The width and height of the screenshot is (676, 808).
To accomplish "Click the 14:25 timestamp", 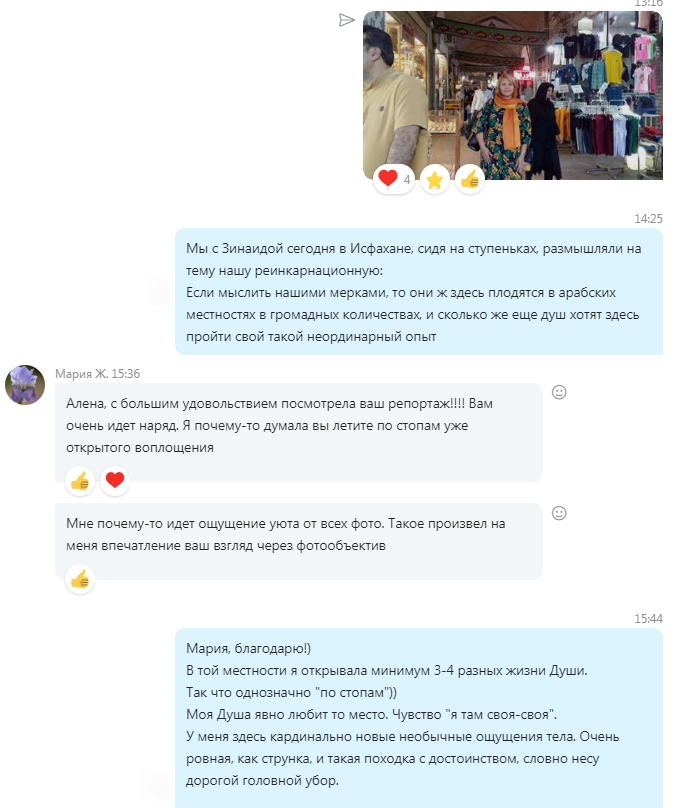I will 648,218.
